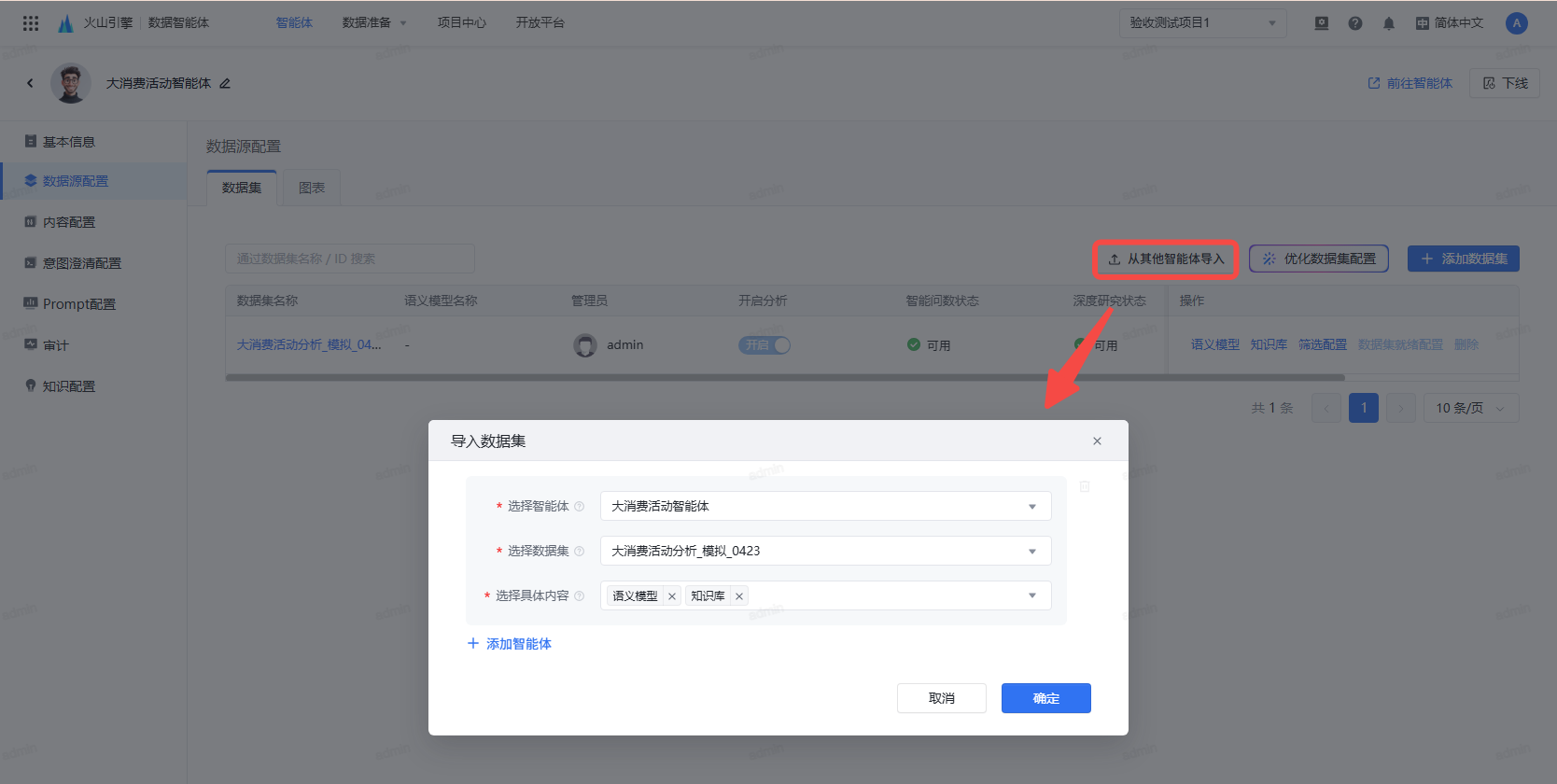Click the help icon beside 选择智能体
This screenshot has height=784, width=1557.
point(580,506)
